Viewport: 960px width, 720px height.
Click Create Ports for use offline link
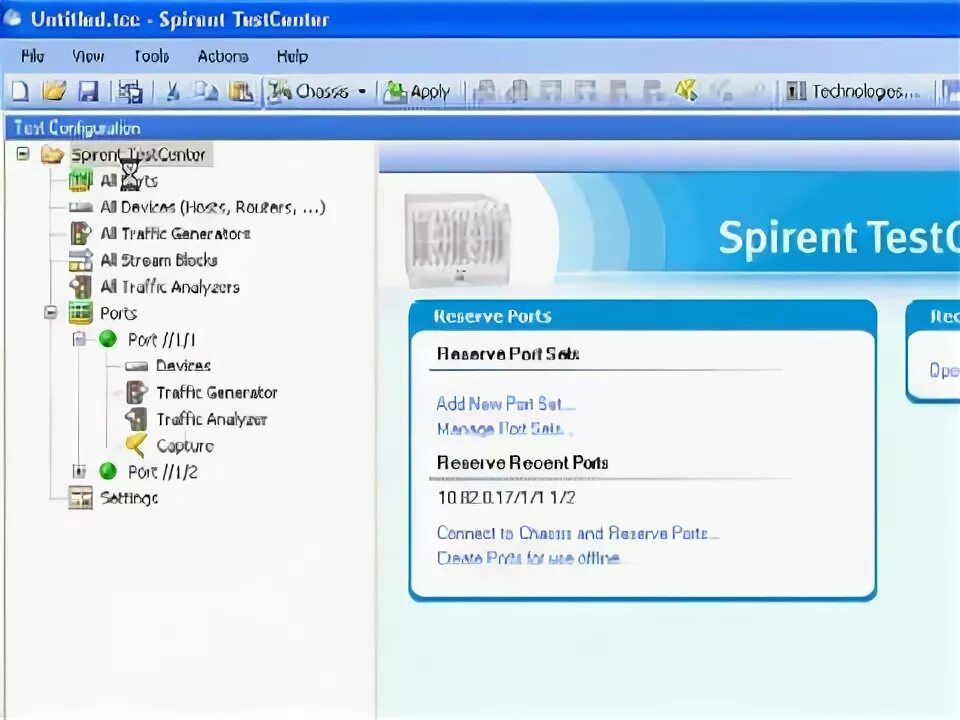coord(528,558)
